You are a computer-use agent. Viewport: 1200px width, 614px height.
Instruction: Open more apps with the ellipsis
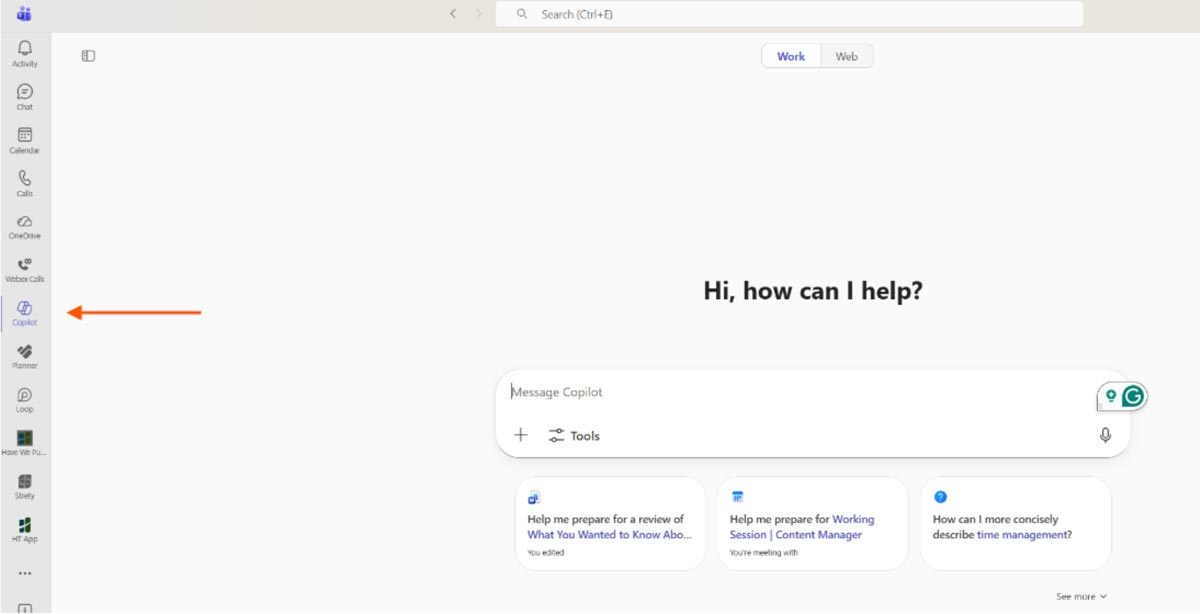(24, 572)
